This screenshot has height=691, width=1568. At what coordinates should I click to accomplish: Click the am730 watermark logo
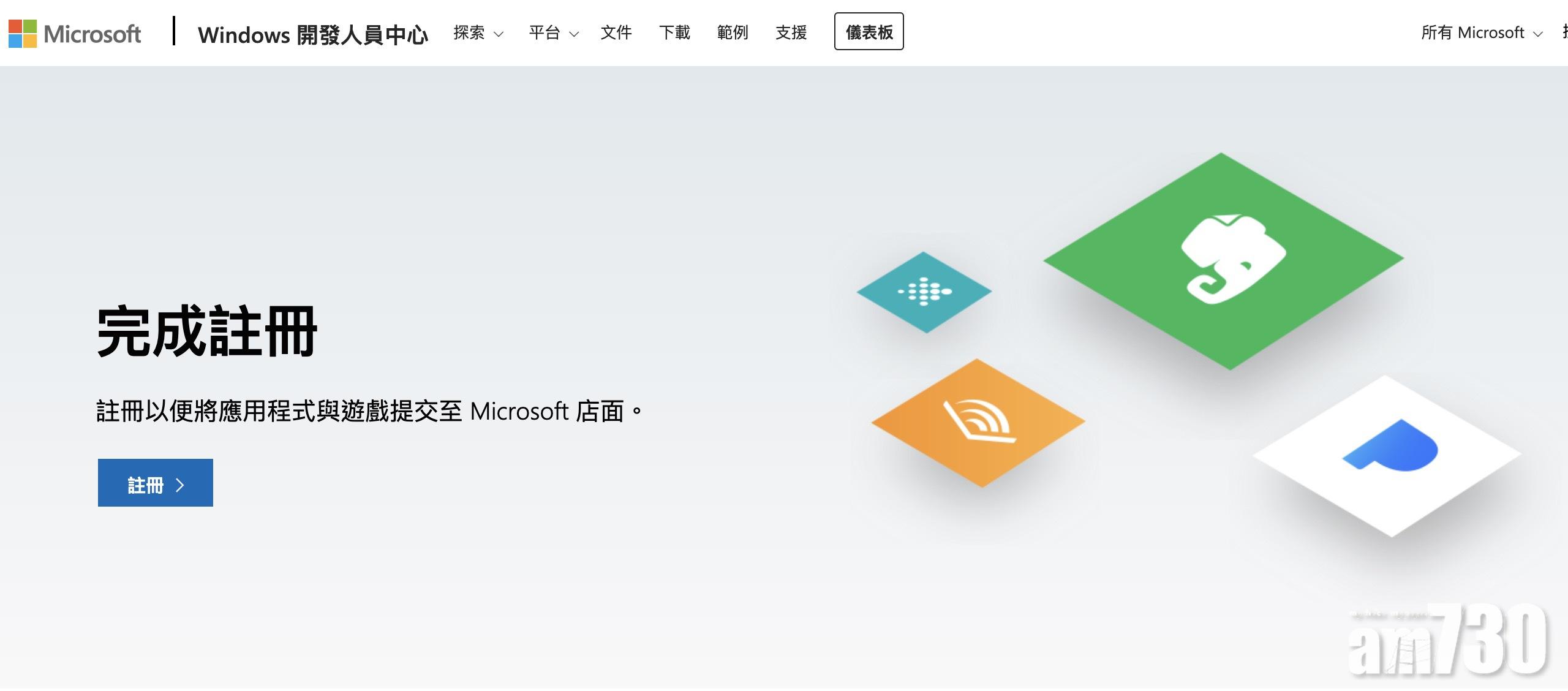1448,640
